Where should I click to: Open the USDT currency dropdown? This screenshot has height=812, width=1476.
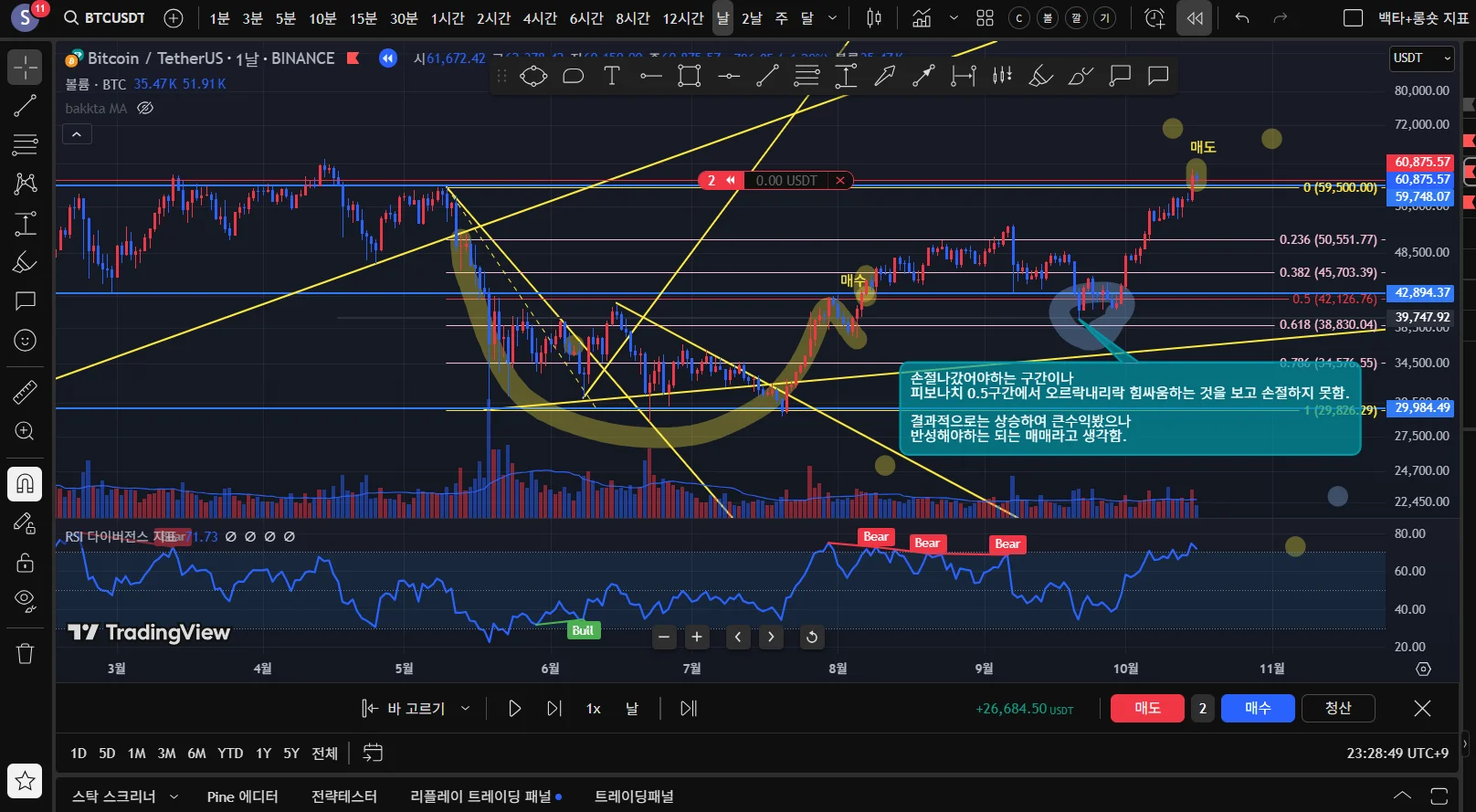pos(1421,58)
